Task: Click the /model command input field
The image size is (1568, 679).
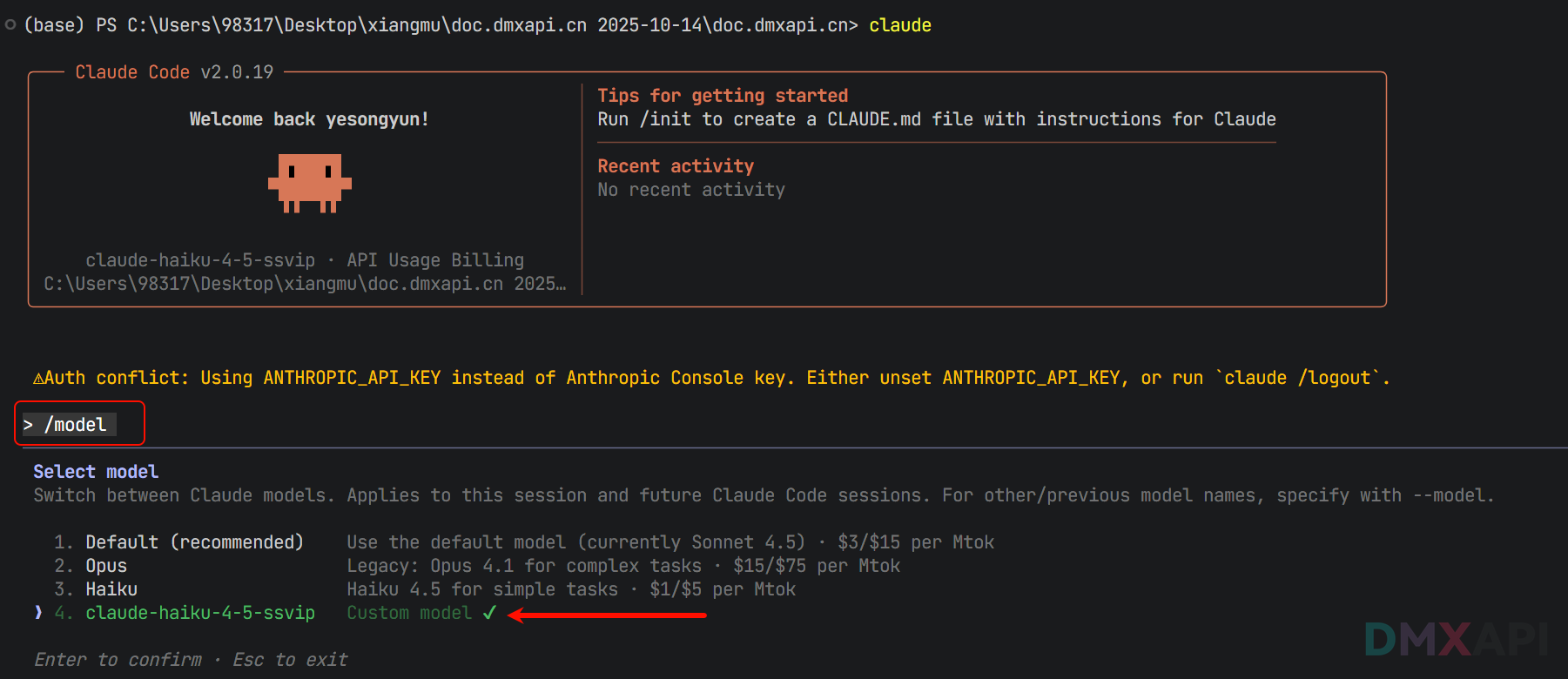Action: (x=76, y=425)
